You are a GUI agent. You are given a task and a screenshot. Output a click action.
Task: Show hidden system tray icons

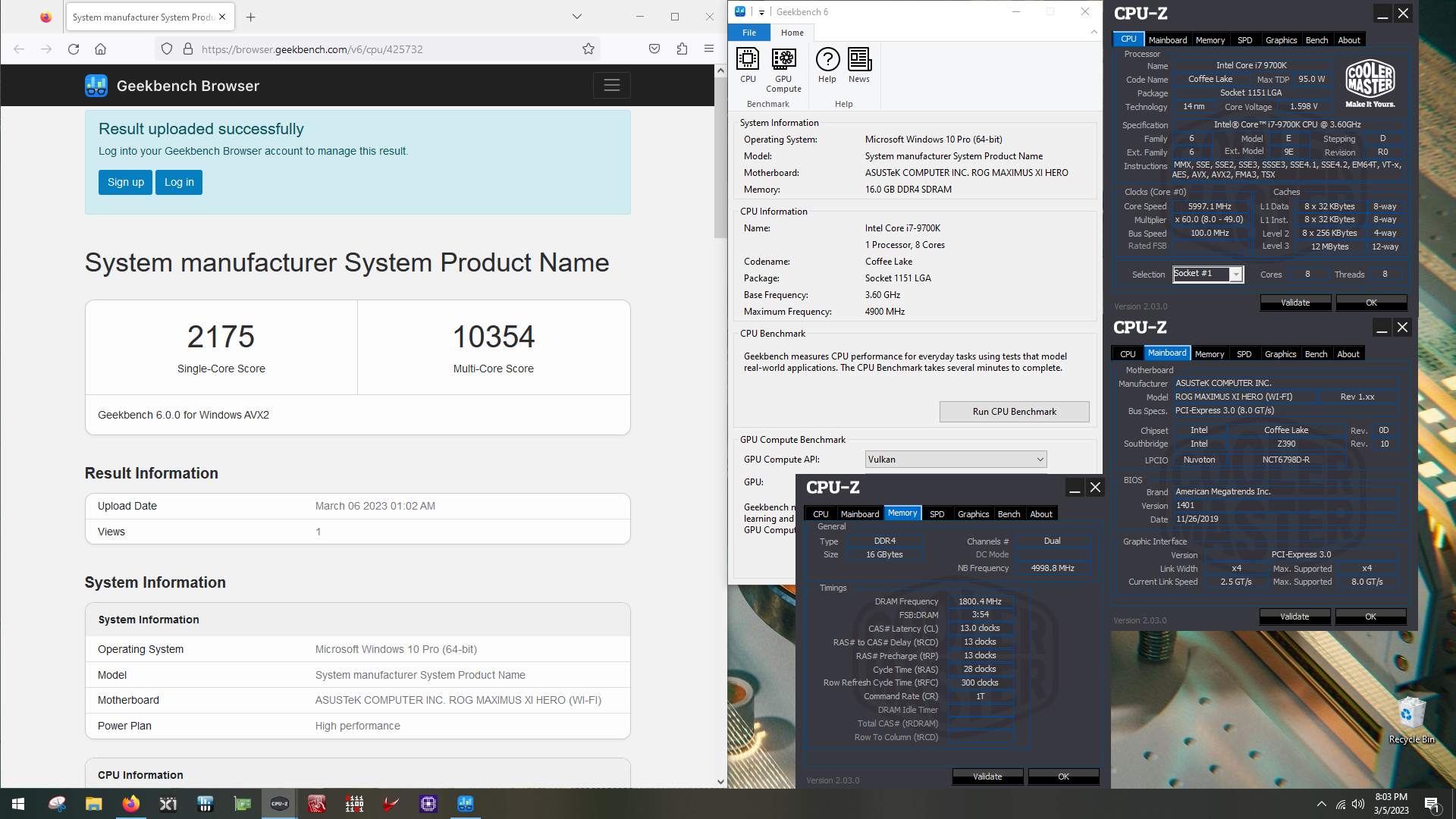point(1322,804)
